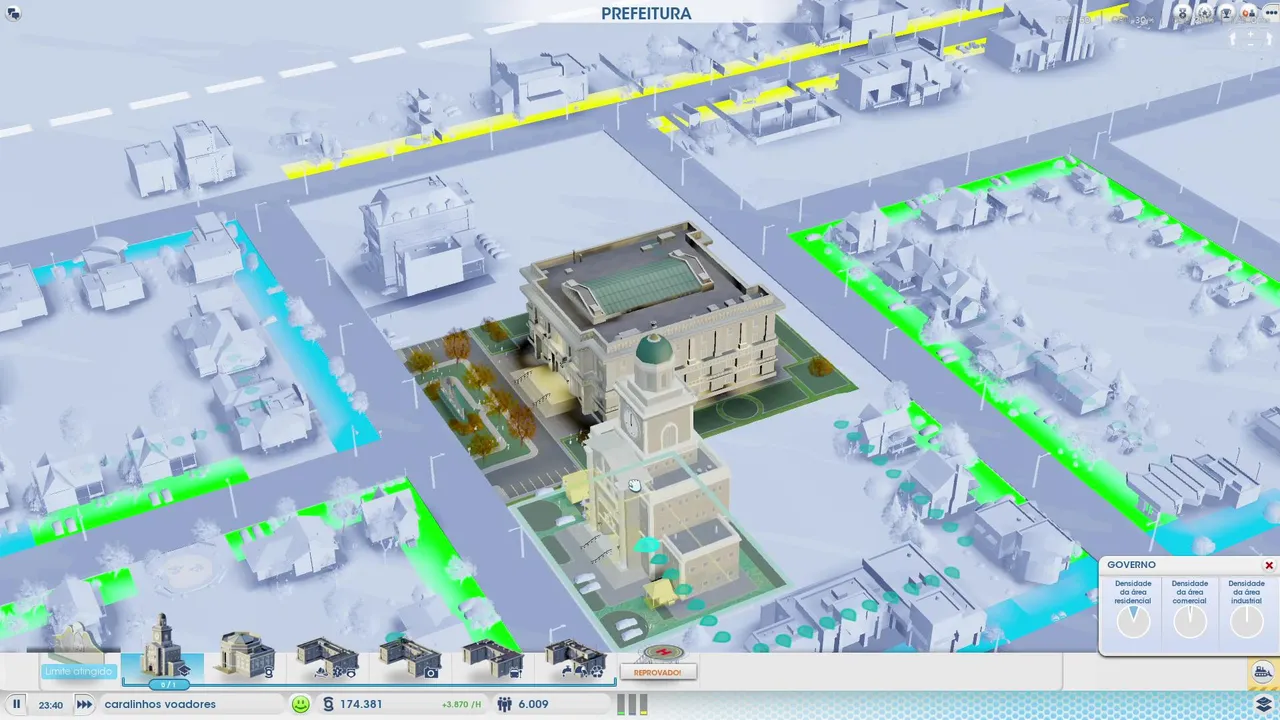
Task: Click the town hall's green glass roof
Action: (642, 282)
